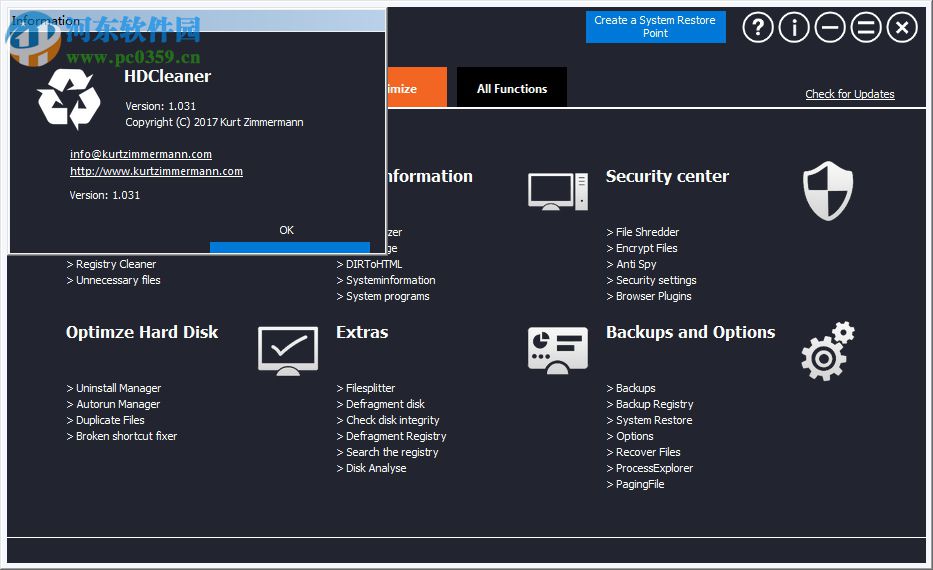Viewport: 933px width, 570px height.
Task: Open the http://www.kurtzimmermann.com website link
Action: (x=156, y=171)
